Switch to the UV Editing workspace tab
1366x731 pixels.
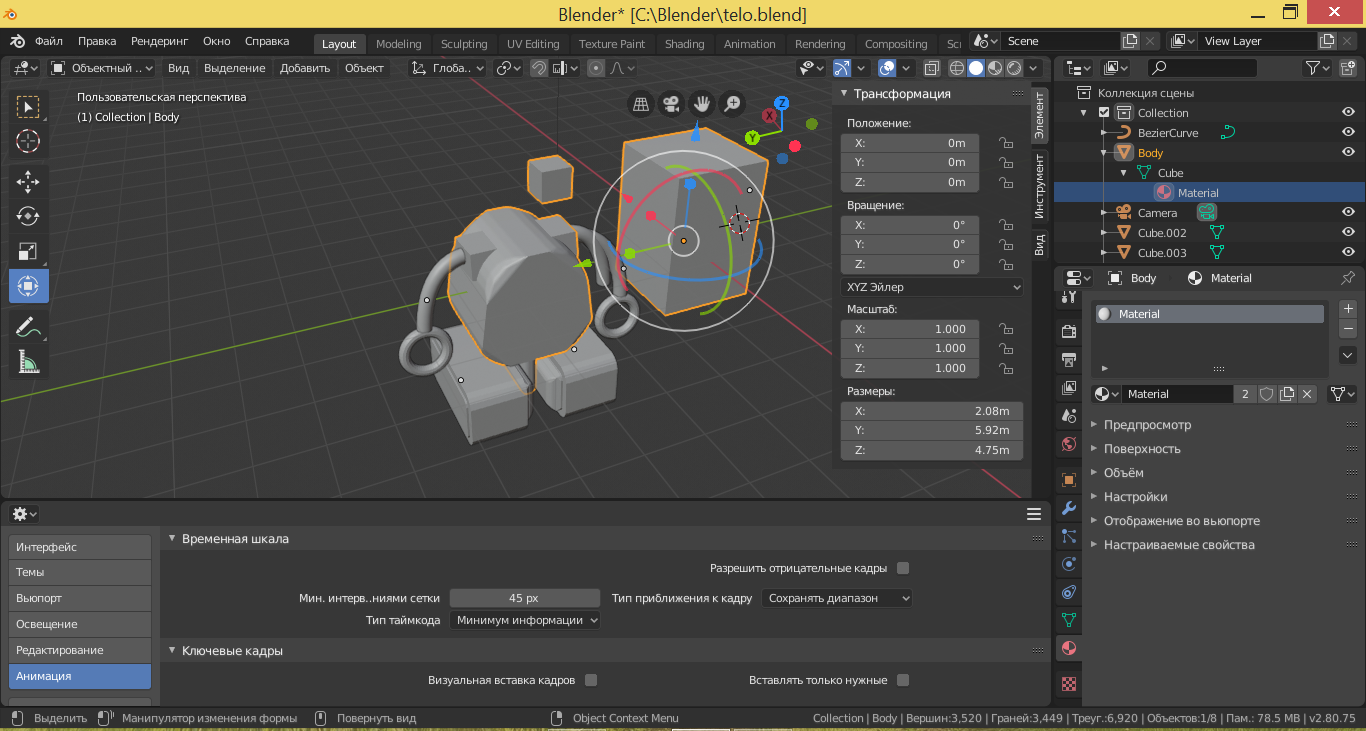click(x=533, y=44)
